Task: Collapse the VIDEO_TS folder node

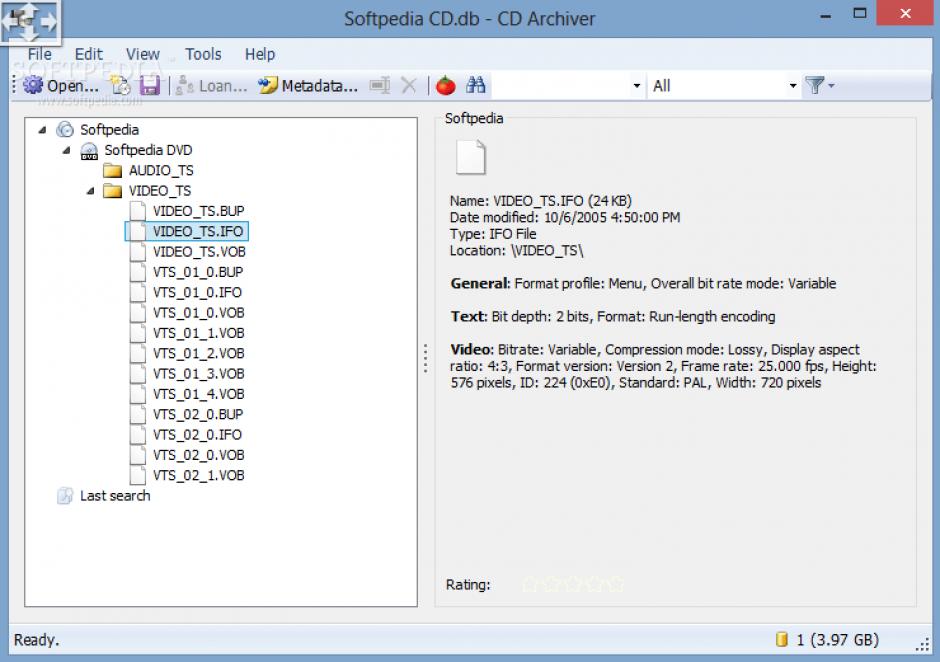Action: 90,191
